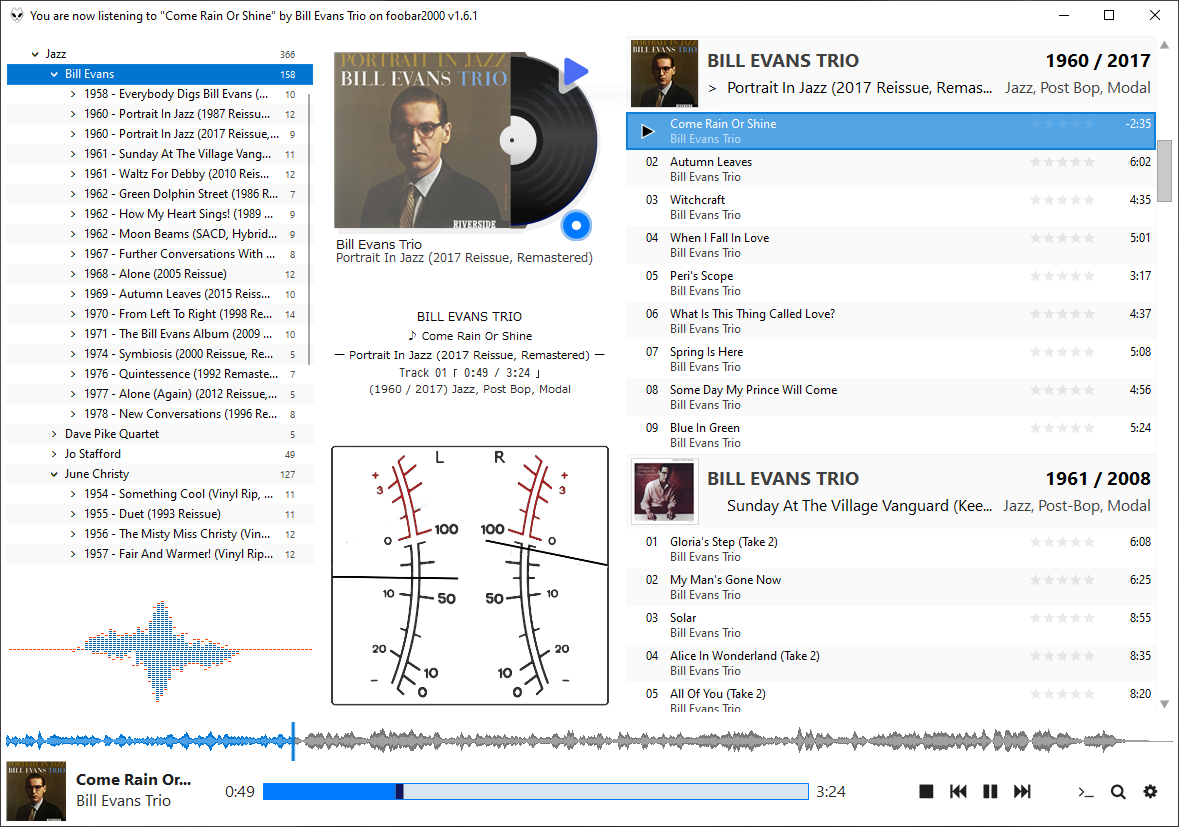Expand the Dave Pike Quartet node
Screen dimensions: 1179x827
[x=54, y=434]
